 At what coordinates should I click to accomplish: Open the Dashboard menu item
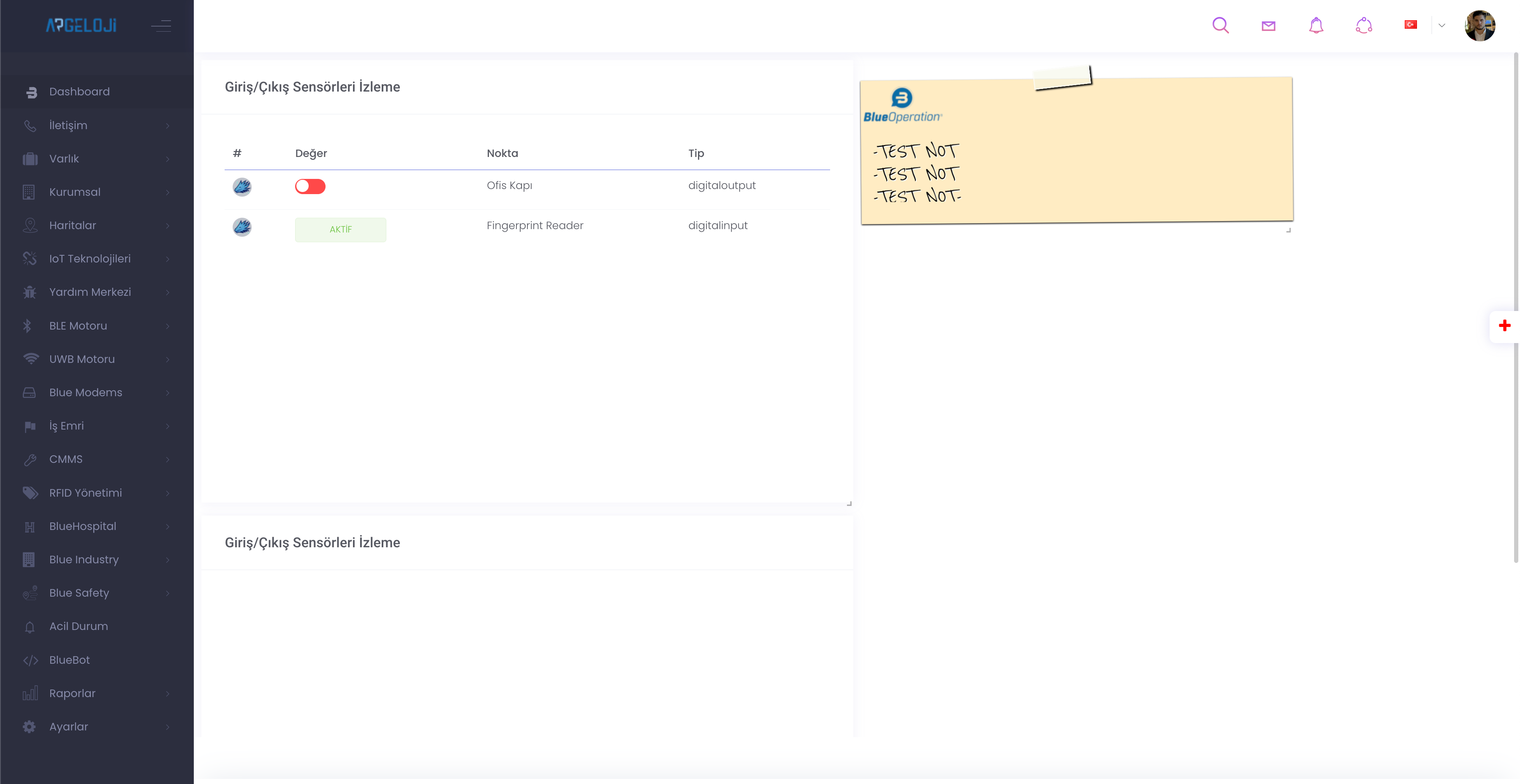(x=79, y=92)
